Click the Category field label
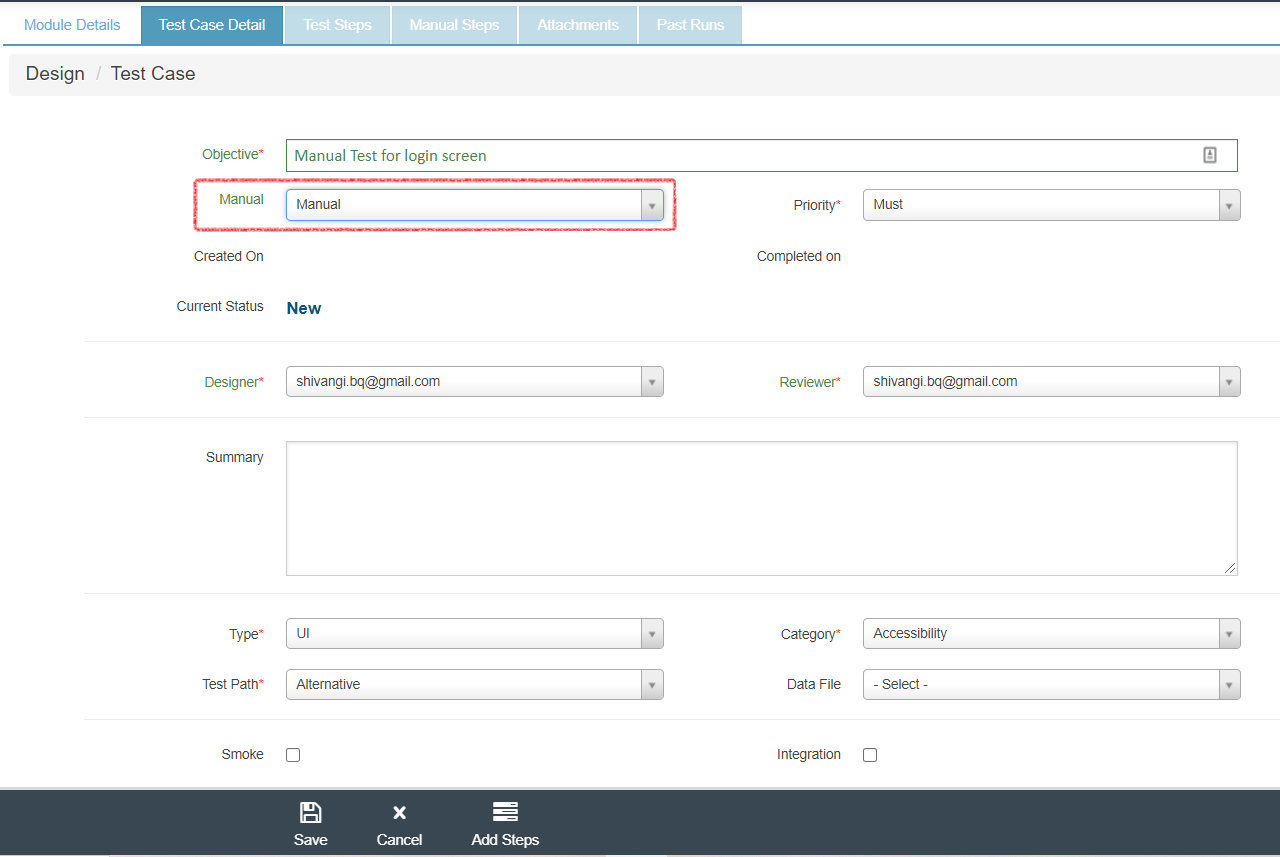Viewport: 1280px width, 857px height. [x=811, y=634]
